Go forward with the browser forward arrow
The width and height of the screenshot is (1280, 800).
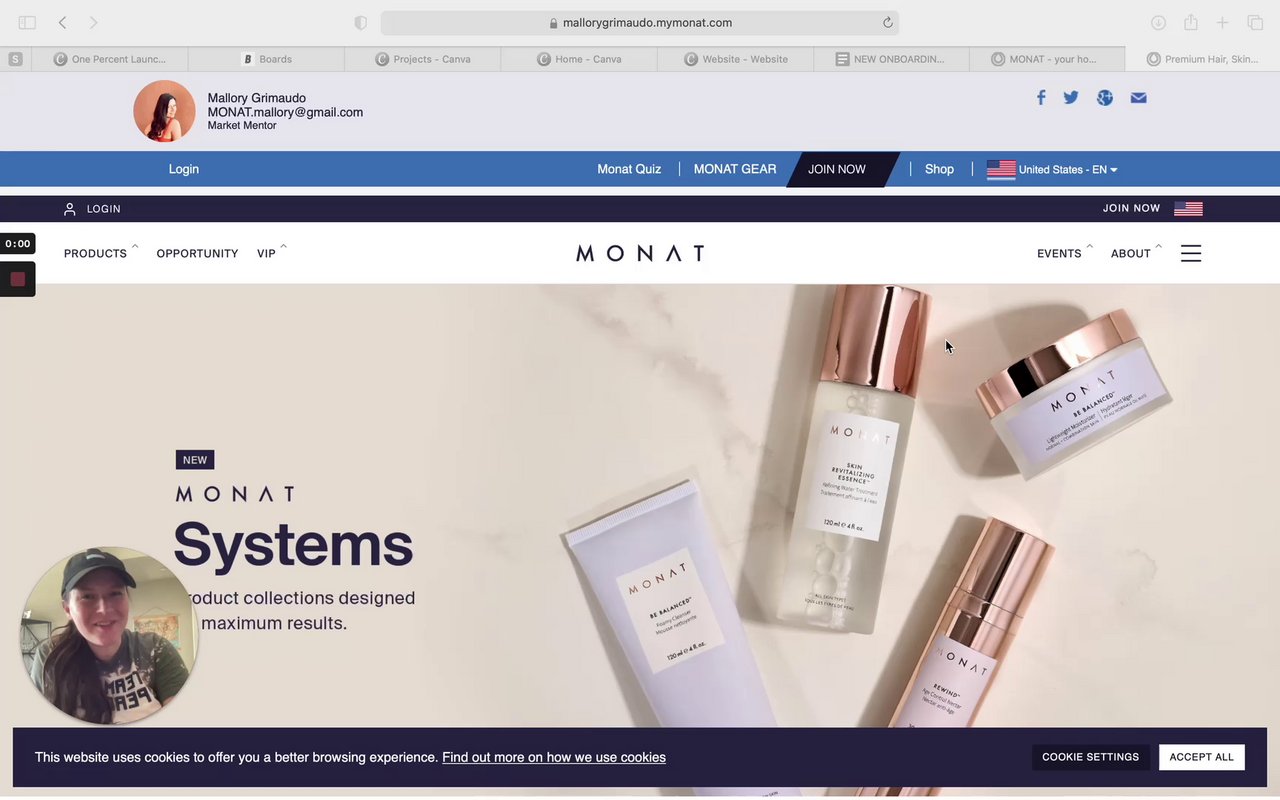pyautogui.click(x=93, y=22)
